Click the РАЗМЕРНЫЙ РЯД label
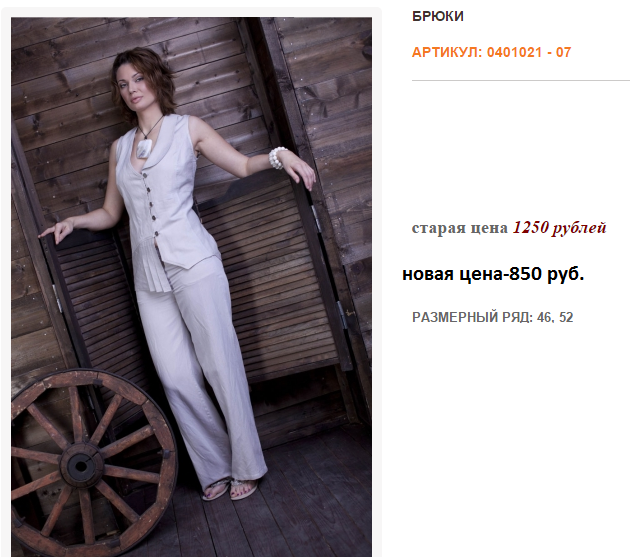 (x=472, y=317)
